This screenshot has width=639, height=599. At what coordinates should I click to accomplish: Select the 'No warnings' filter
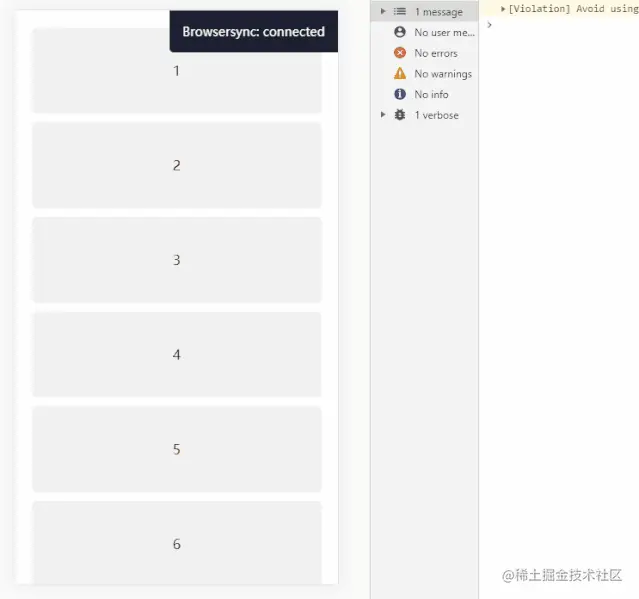tap(424, 74)
